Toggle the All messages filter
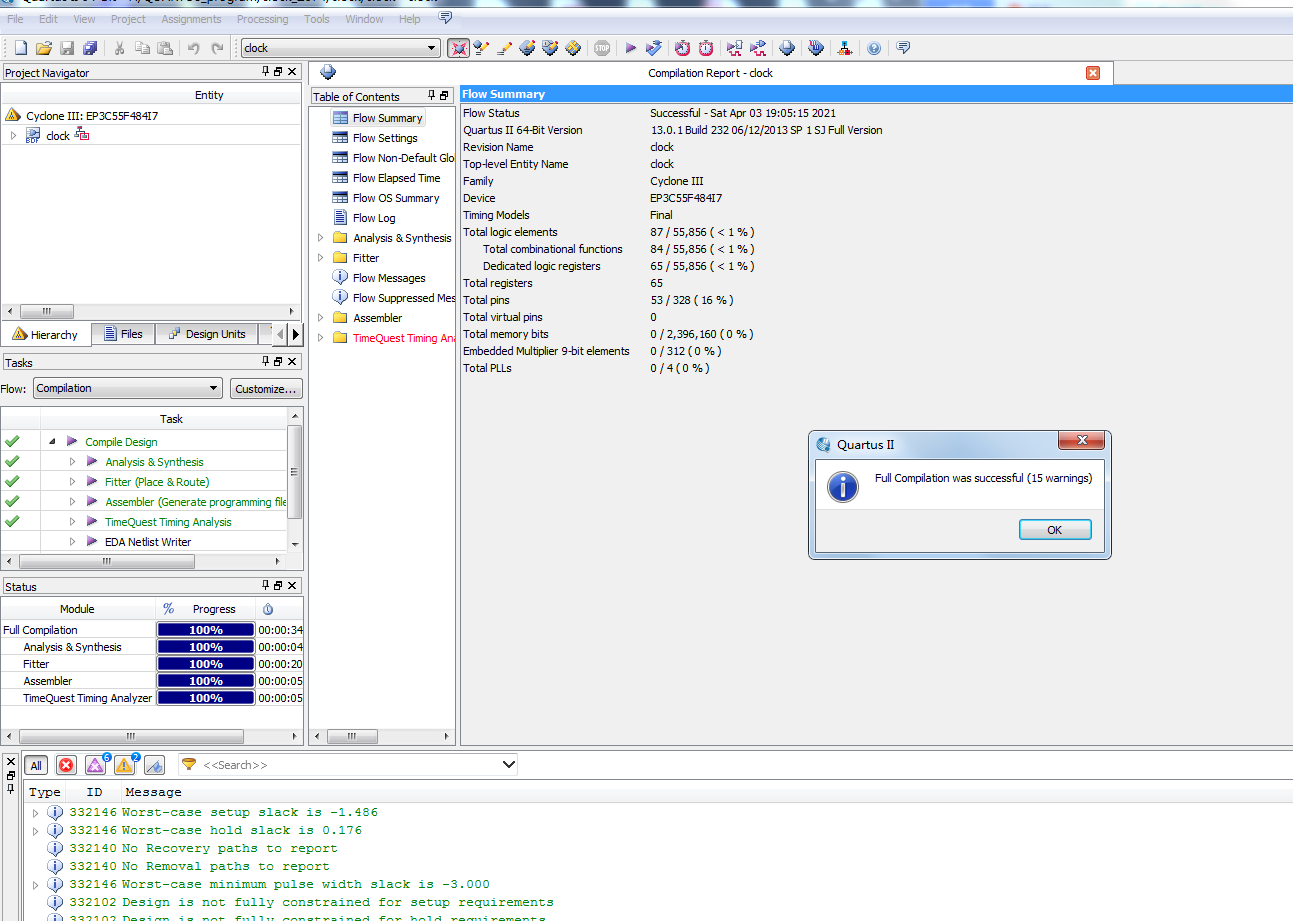1293x921 pixels. point(35,764)
